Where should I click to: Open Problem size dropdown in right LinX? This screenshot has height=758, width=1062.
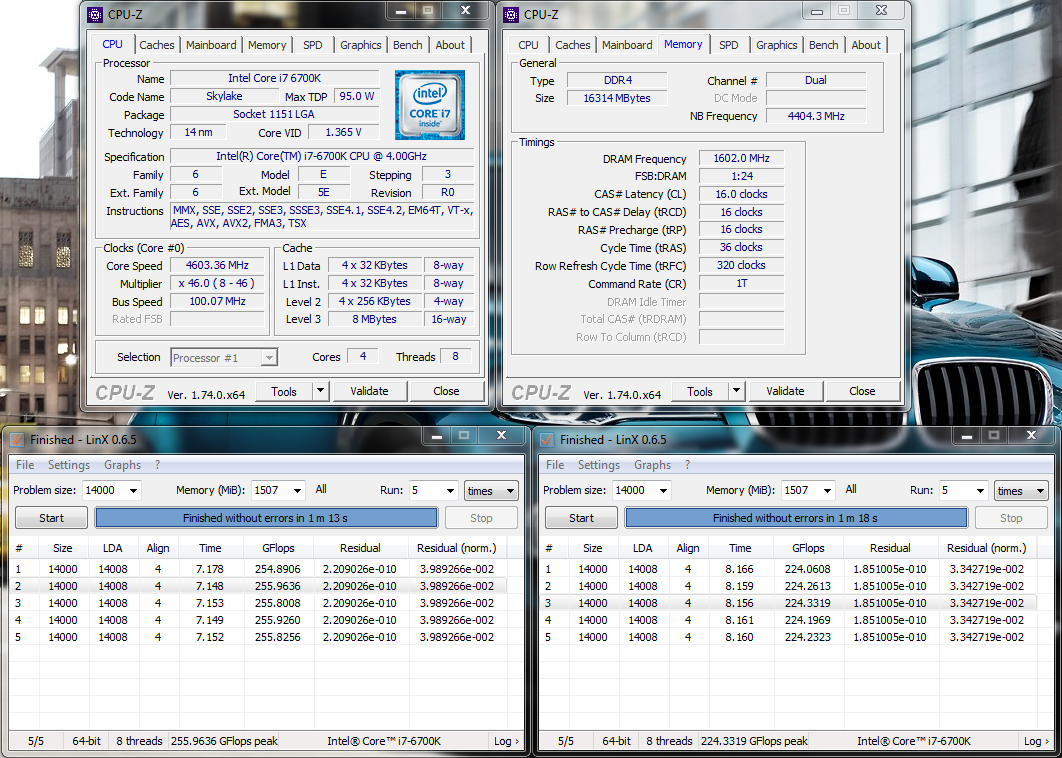pos(663,490)
